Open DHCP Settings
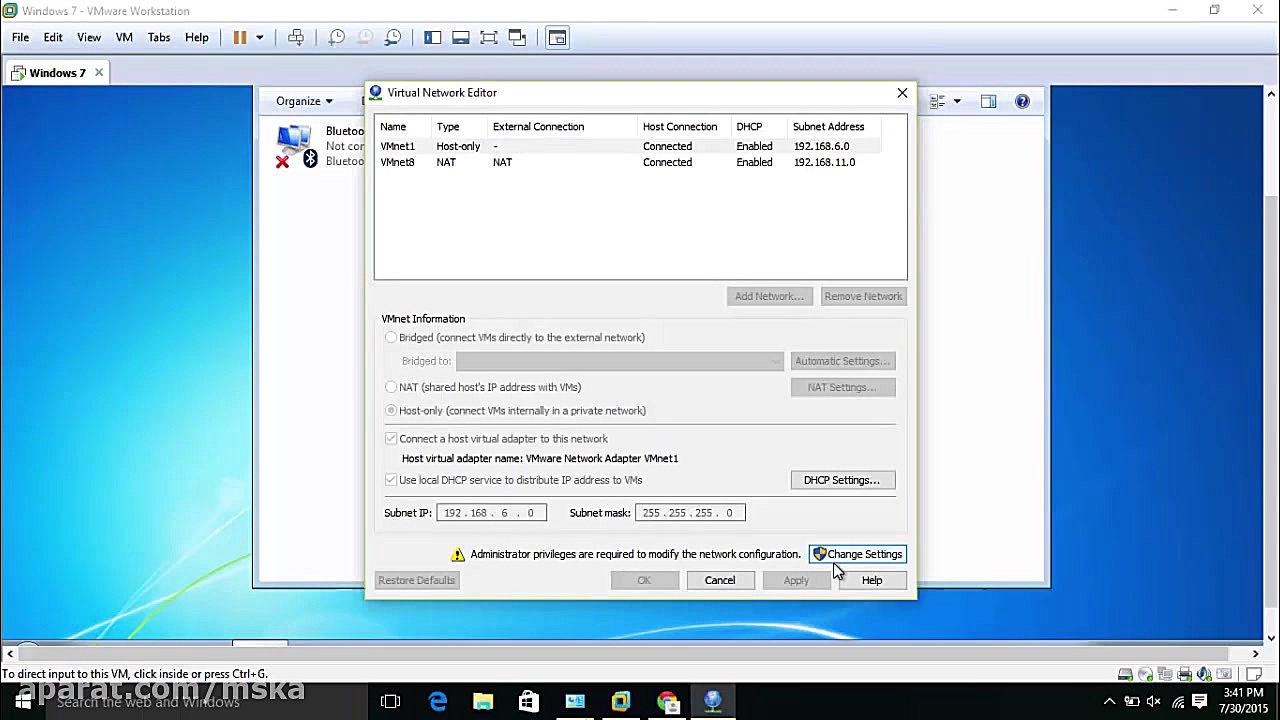This screenshot has height=720, width=1280. 842,480
